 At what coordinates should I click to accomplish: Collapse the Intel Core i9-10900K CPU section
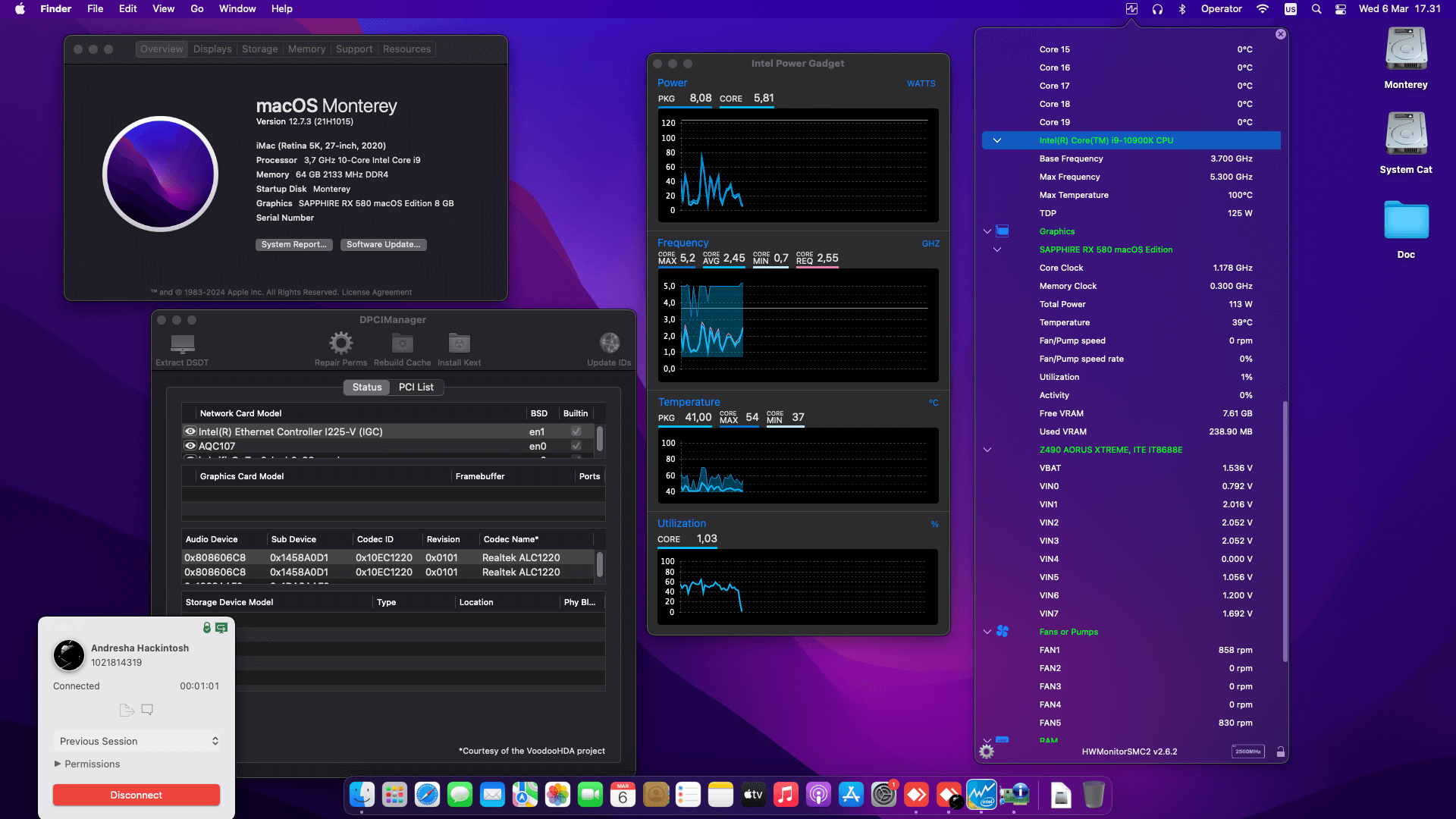(997, 140)
